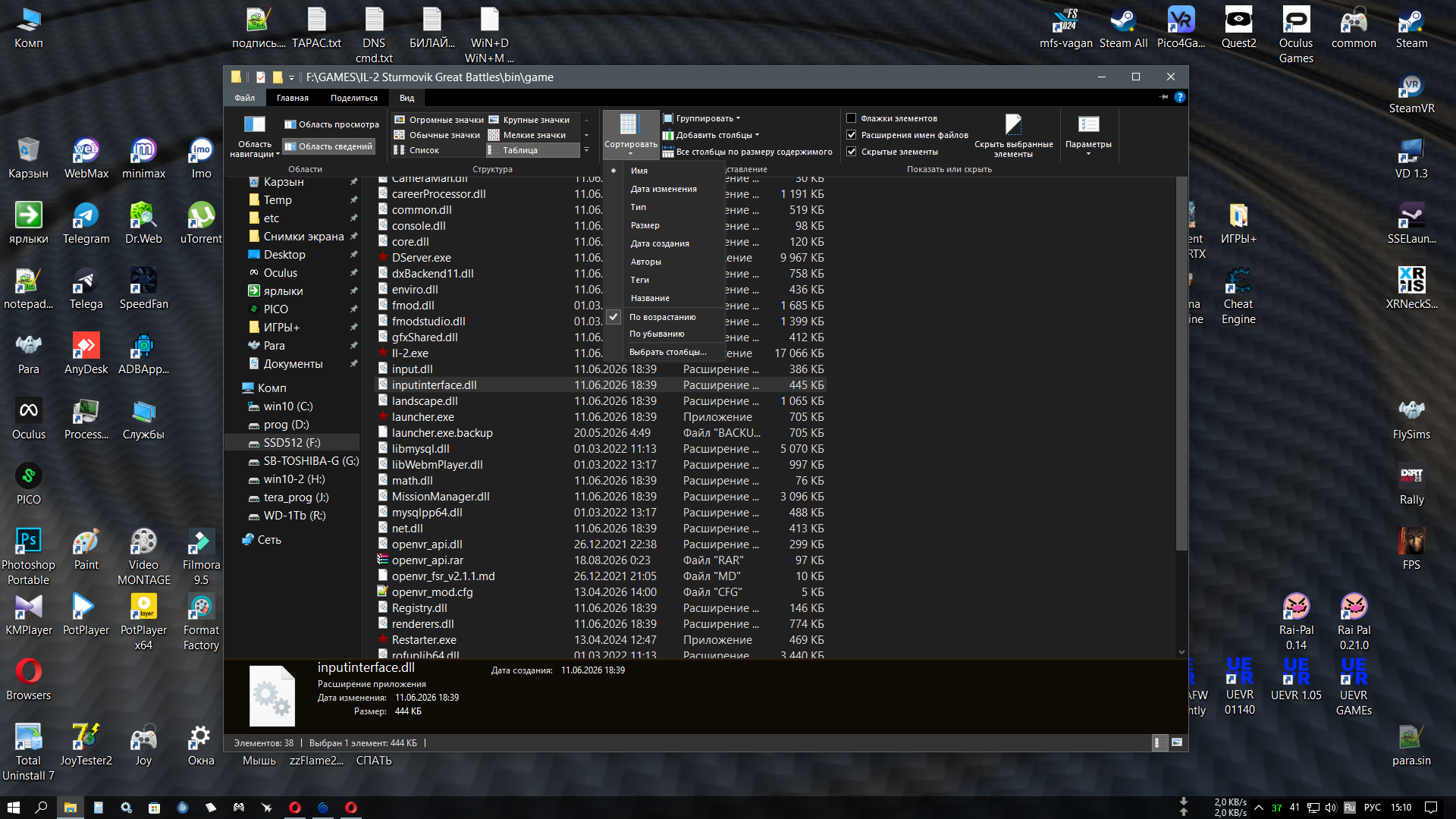Switch to the Home ribbon tab
The width and height of the screenshot is (1456, 819).
click(293, 98)
